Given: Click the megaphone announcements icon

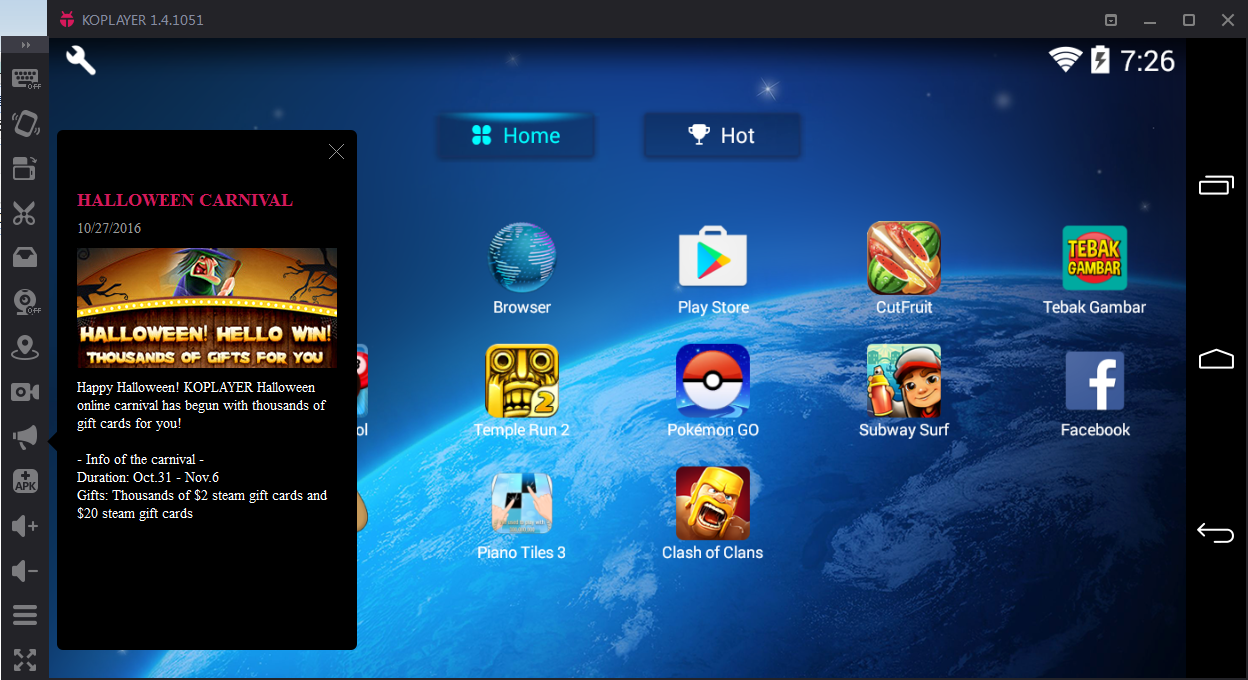Looking at the screenshot, I should [x=25, y=437].
